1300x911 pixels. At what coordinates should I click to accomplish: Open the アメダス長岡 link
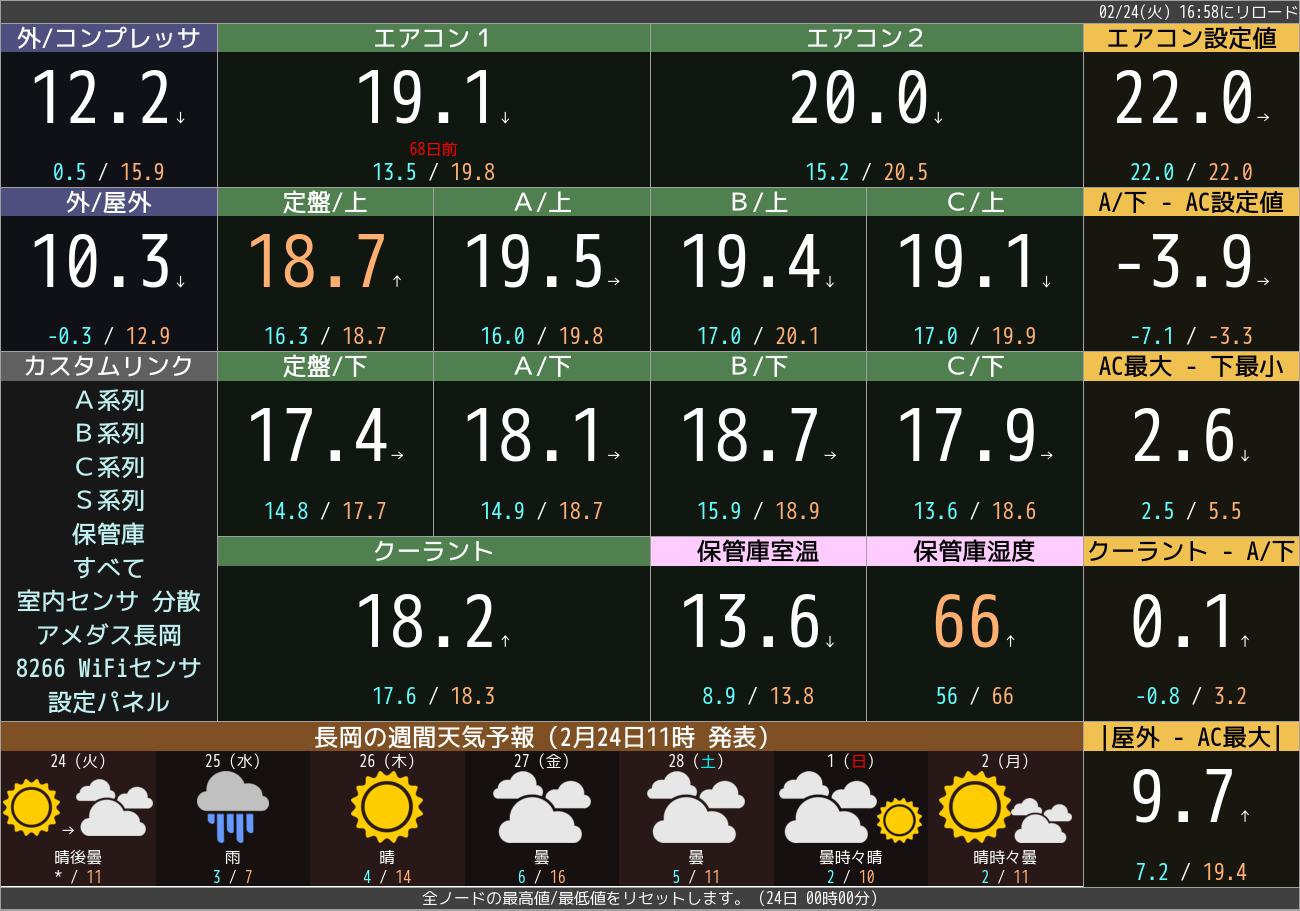pyautogui.click(x=108, y=635)
